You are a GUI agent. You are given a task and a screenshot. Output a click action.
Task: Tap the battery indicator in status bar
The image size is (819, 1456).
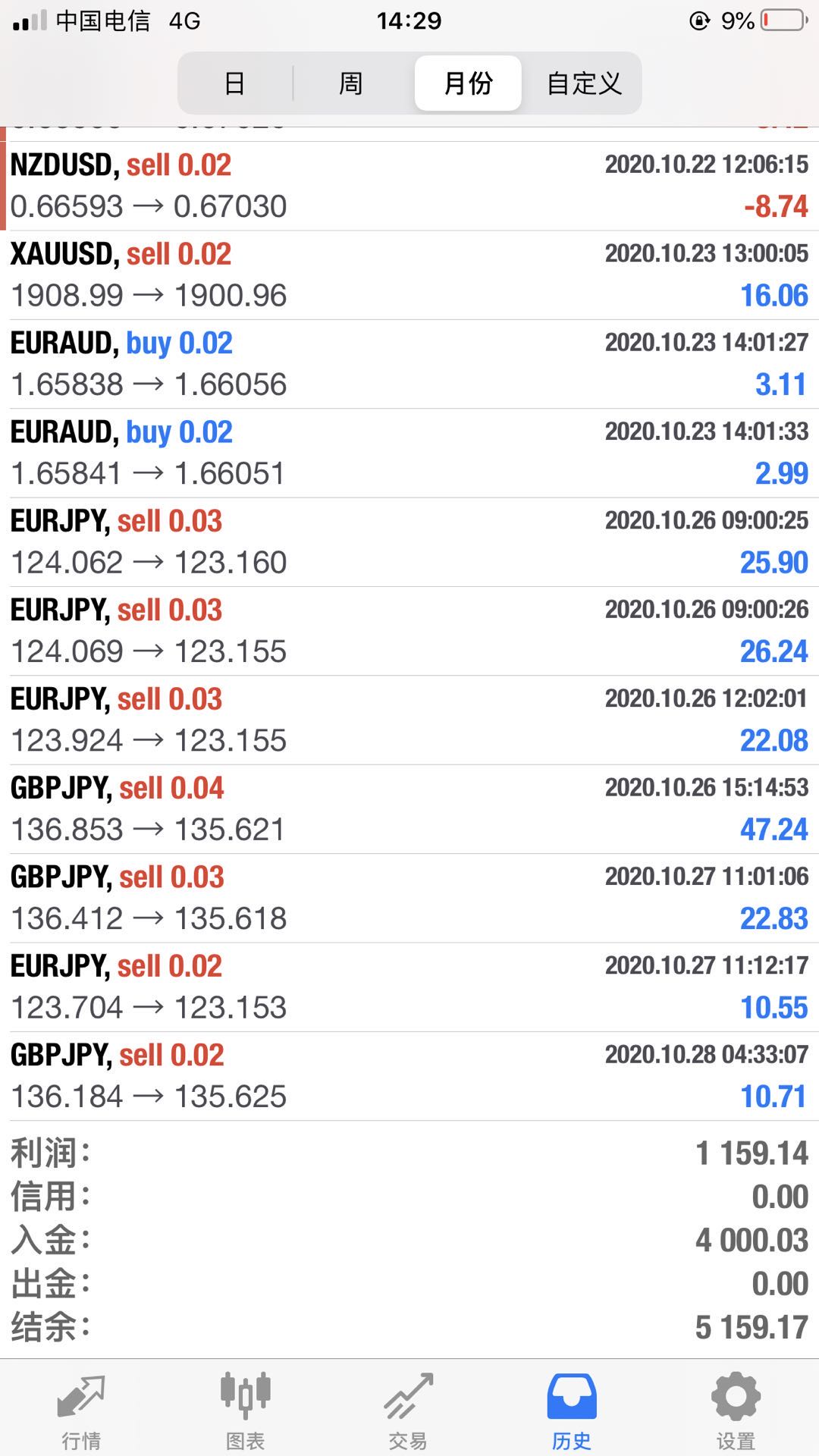click(785, 20)
